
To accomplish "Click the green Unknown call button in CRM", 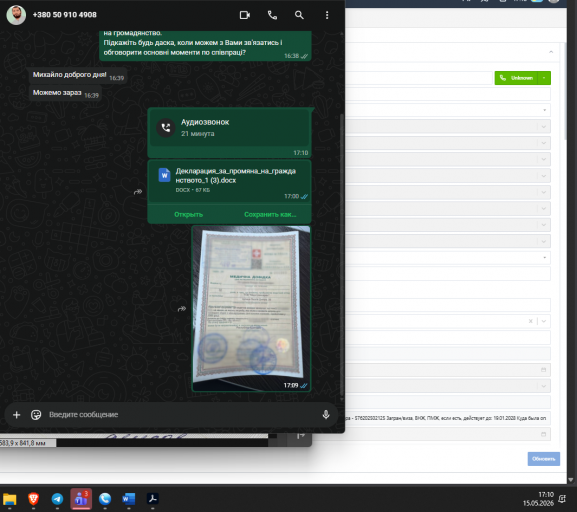I will click(517, 78).
